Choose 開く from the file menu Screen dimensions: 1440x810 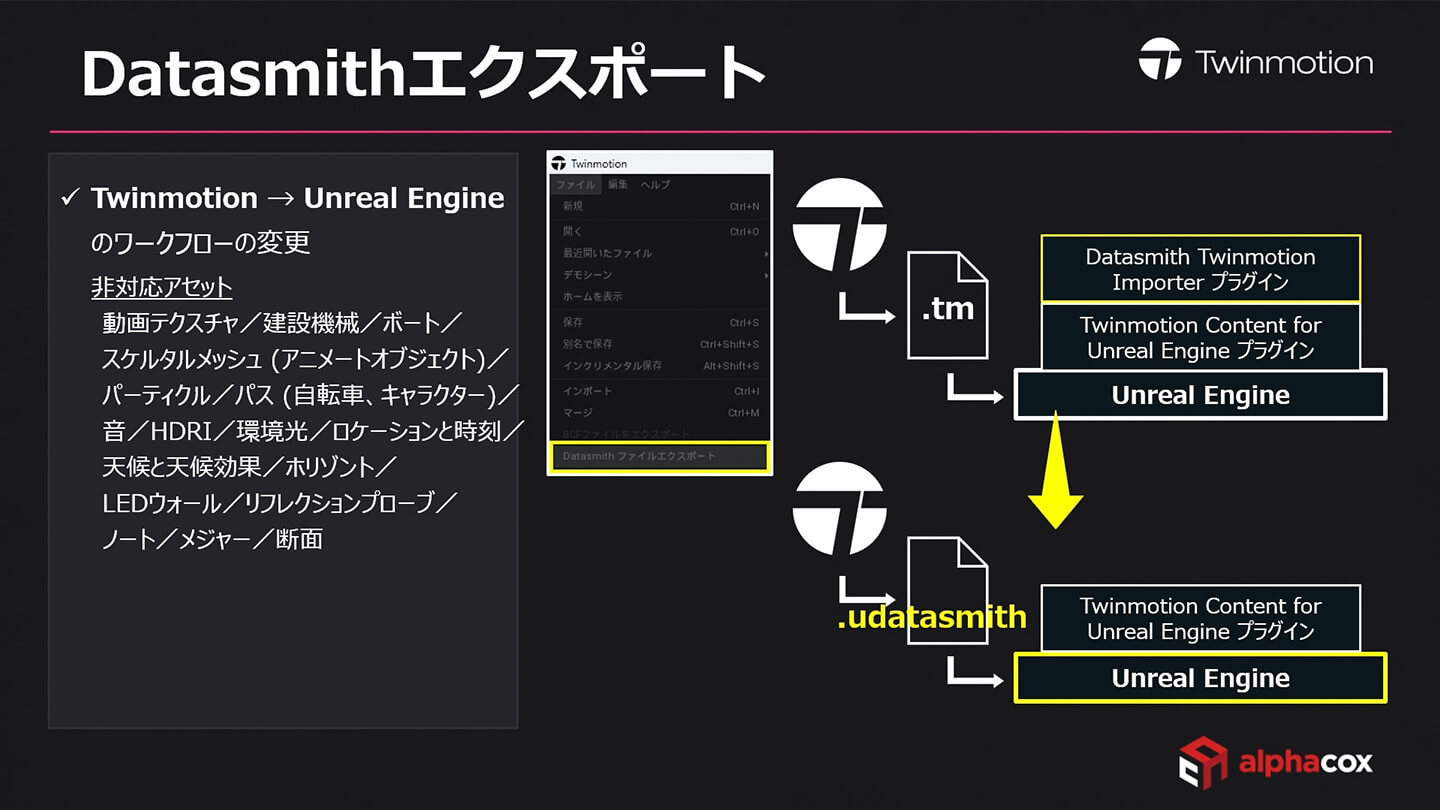click(x=660, y=231)
